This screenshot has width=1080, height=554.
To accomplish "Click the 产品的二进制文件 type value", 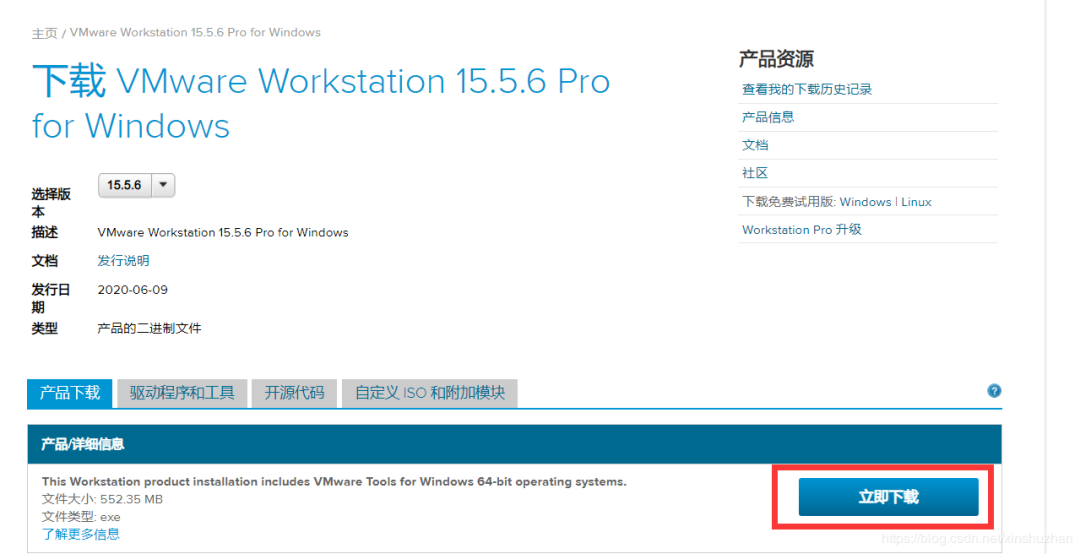I will [149, 328].
